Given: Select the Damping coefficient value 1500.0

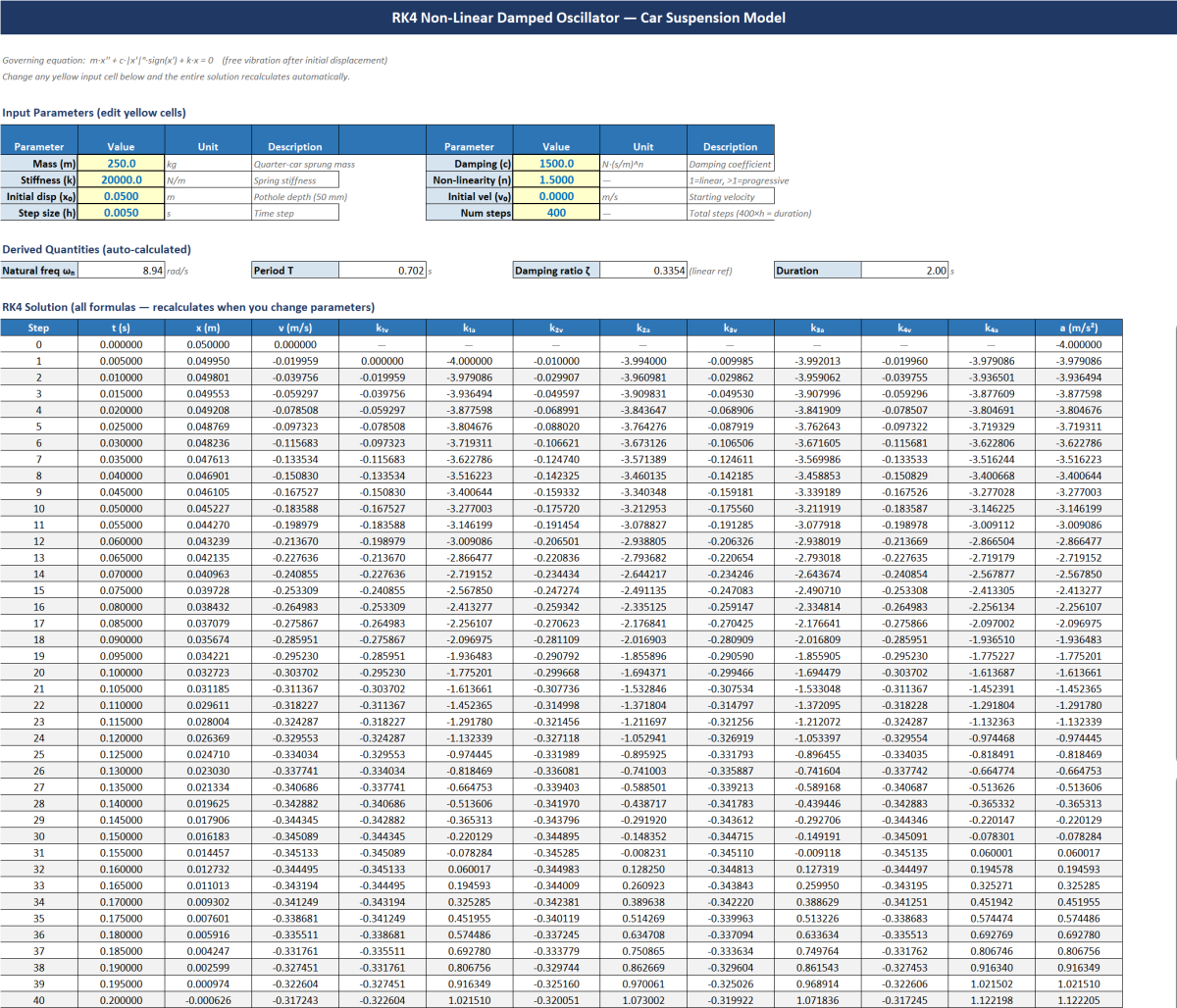Looking at the screenshot, I should (x=556, y=164).
